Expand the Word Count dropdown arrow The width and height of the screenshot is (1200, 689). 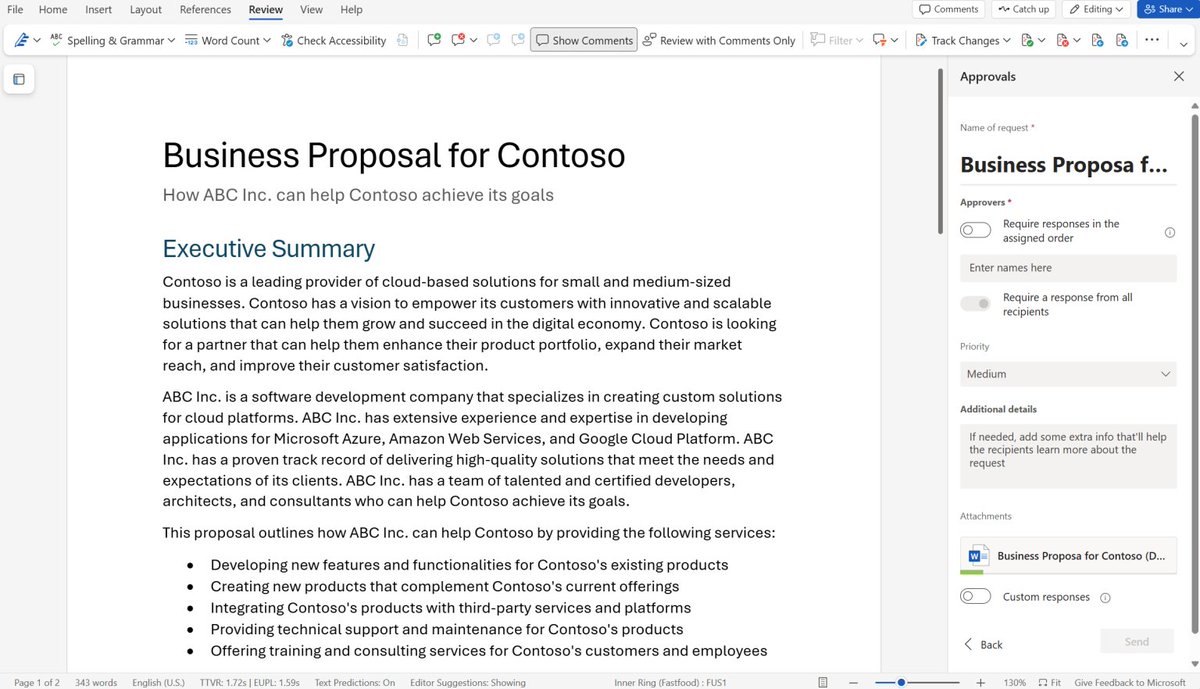267,40
